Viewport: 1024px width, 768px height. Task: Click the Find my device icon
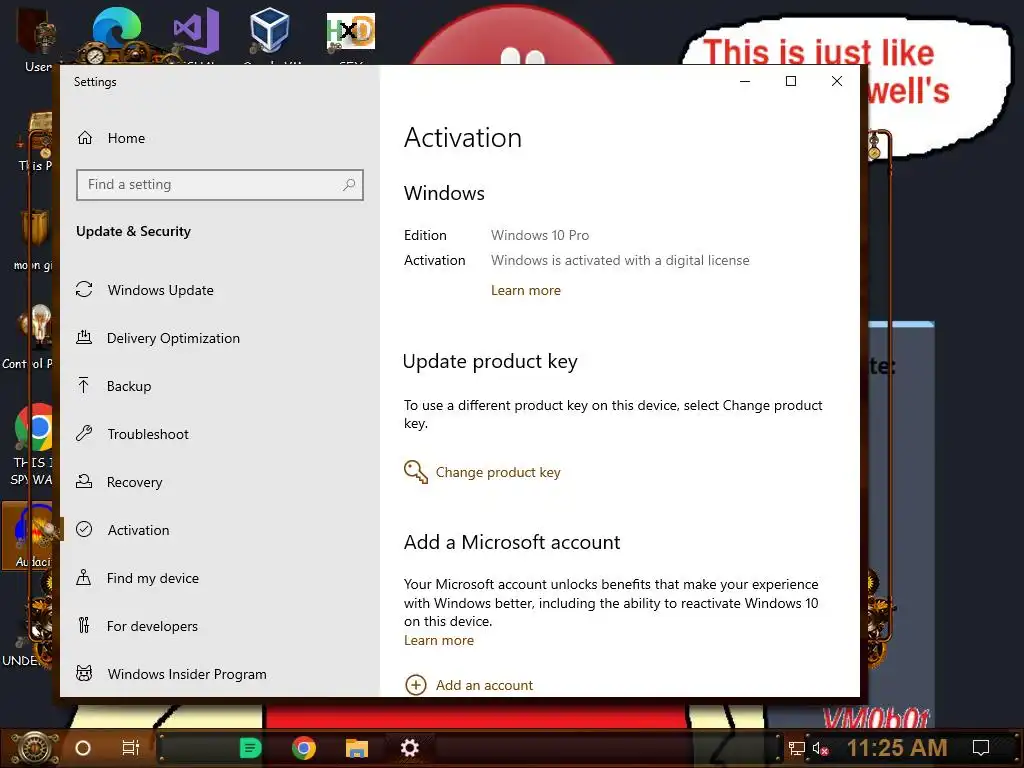click(x=84, y=577)
